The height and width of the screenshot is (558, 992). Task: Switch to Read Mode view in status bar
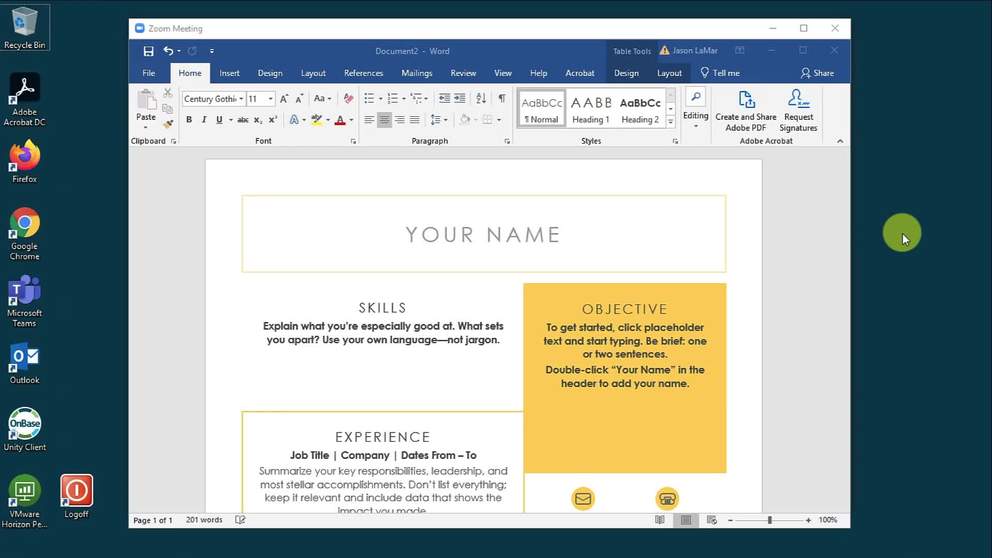[660, 520]
